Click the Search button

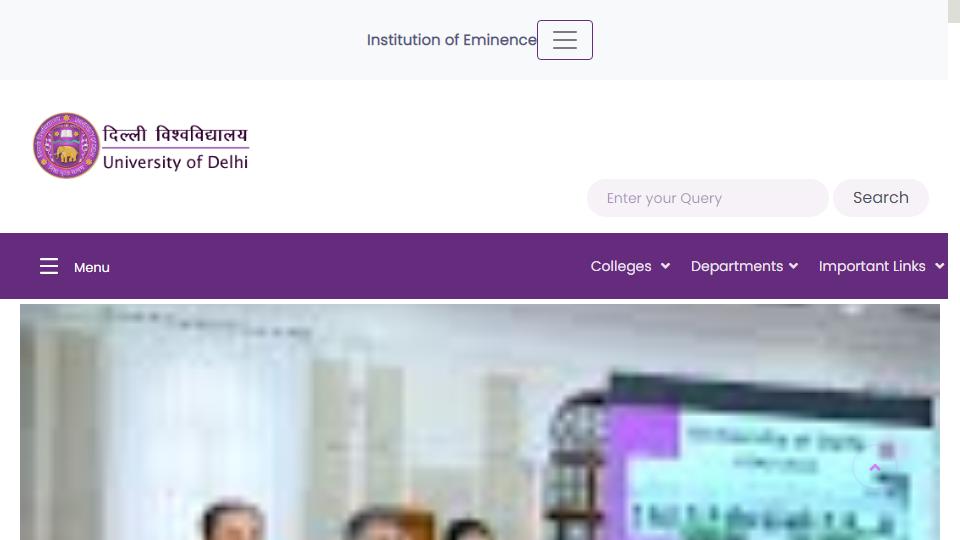[880, 198]
